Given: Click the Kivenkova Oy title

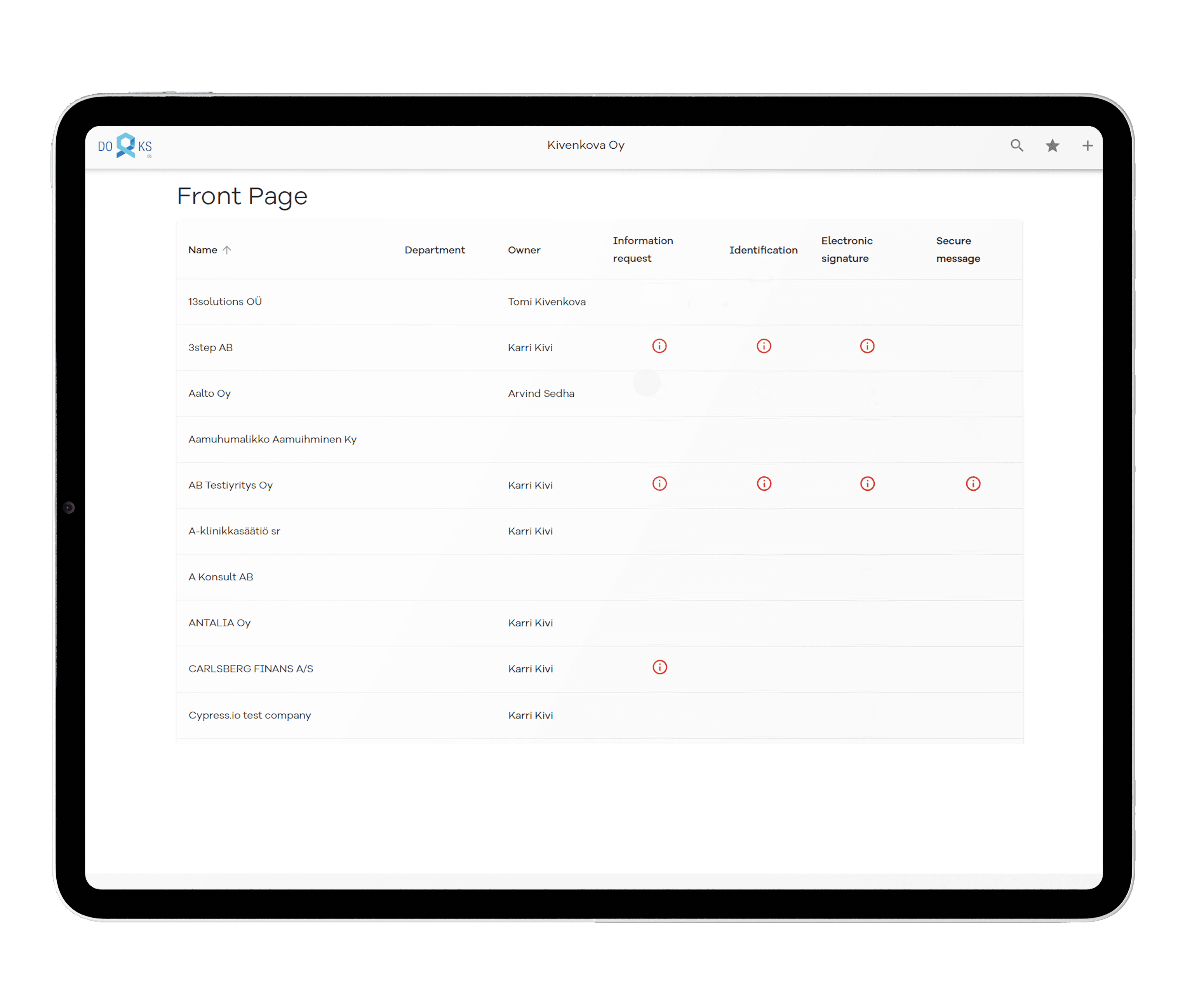Looking at the screenshot, I should 585,145.
